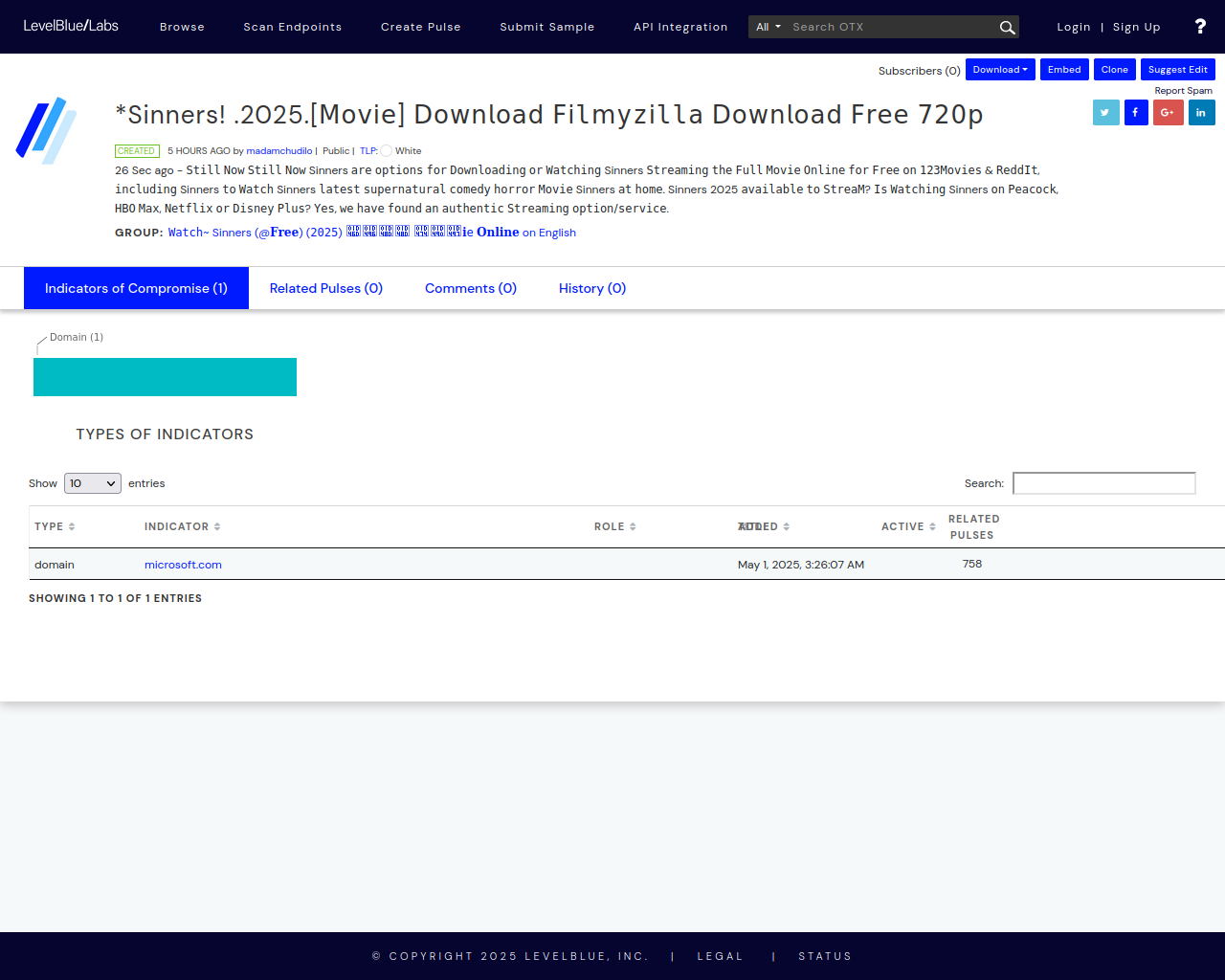
Task: Toggle sort on Active column
Action: click(908, 526)
